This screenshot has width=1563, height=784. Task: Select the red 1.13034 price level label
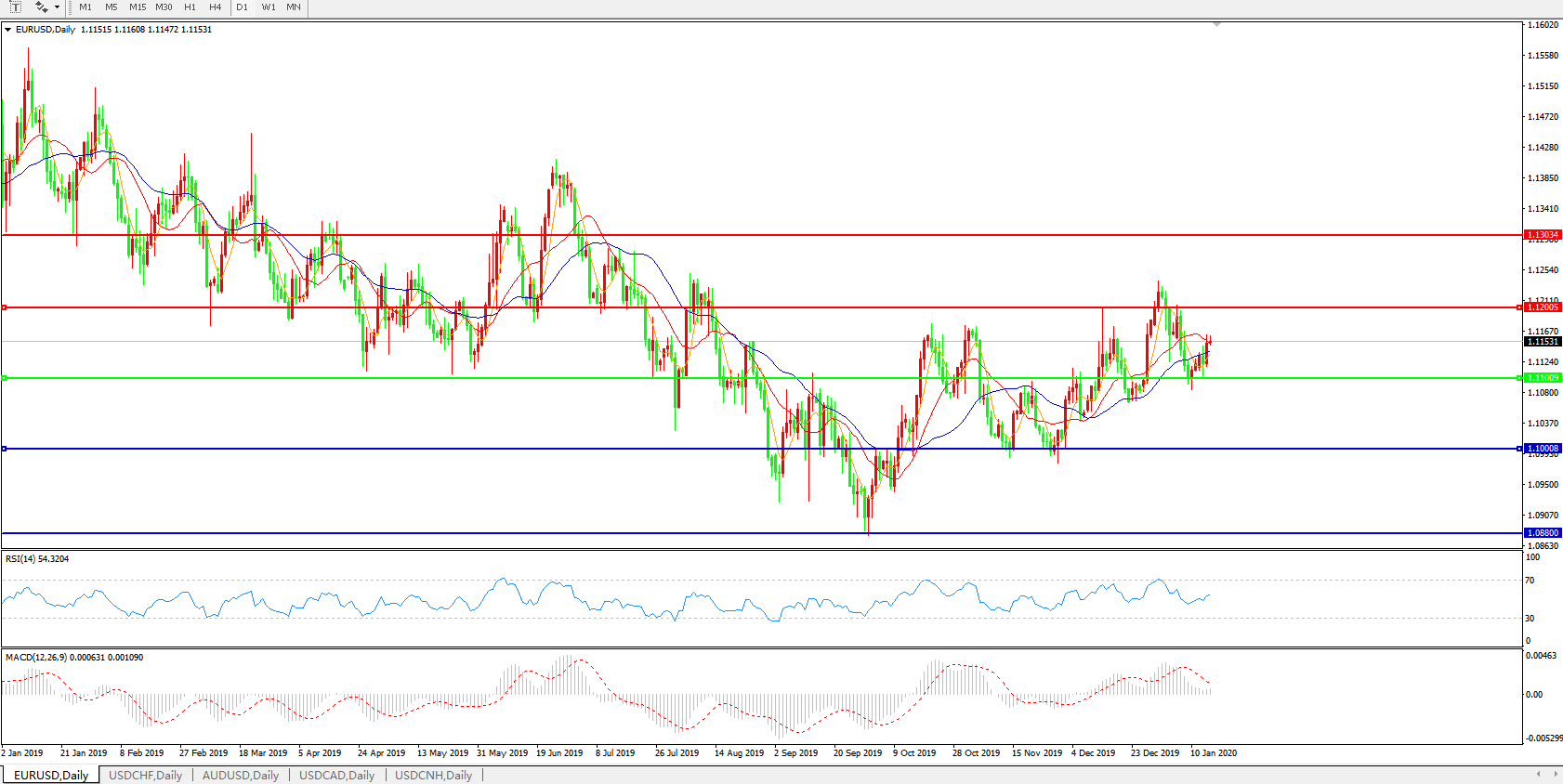(1543, 235)
